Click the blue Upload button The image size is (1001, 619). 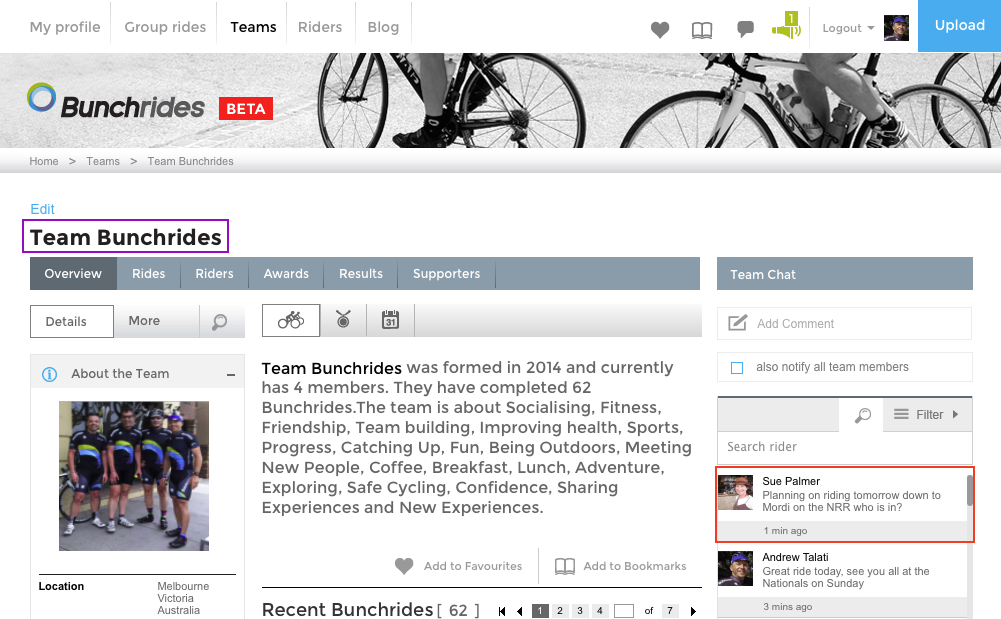click(959, 26)
